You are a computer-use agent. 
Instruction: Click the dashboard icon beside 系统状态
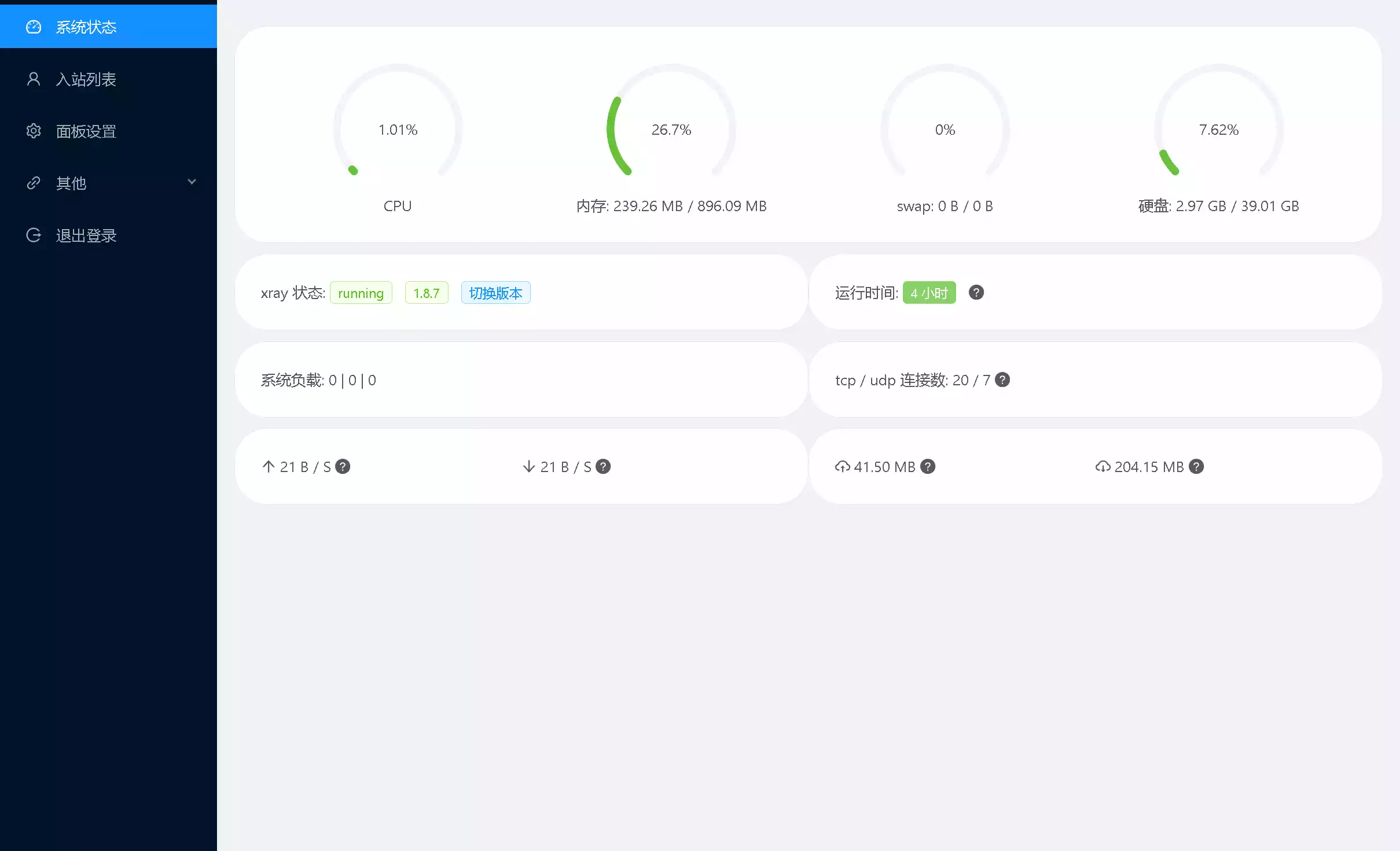[34, 27]
